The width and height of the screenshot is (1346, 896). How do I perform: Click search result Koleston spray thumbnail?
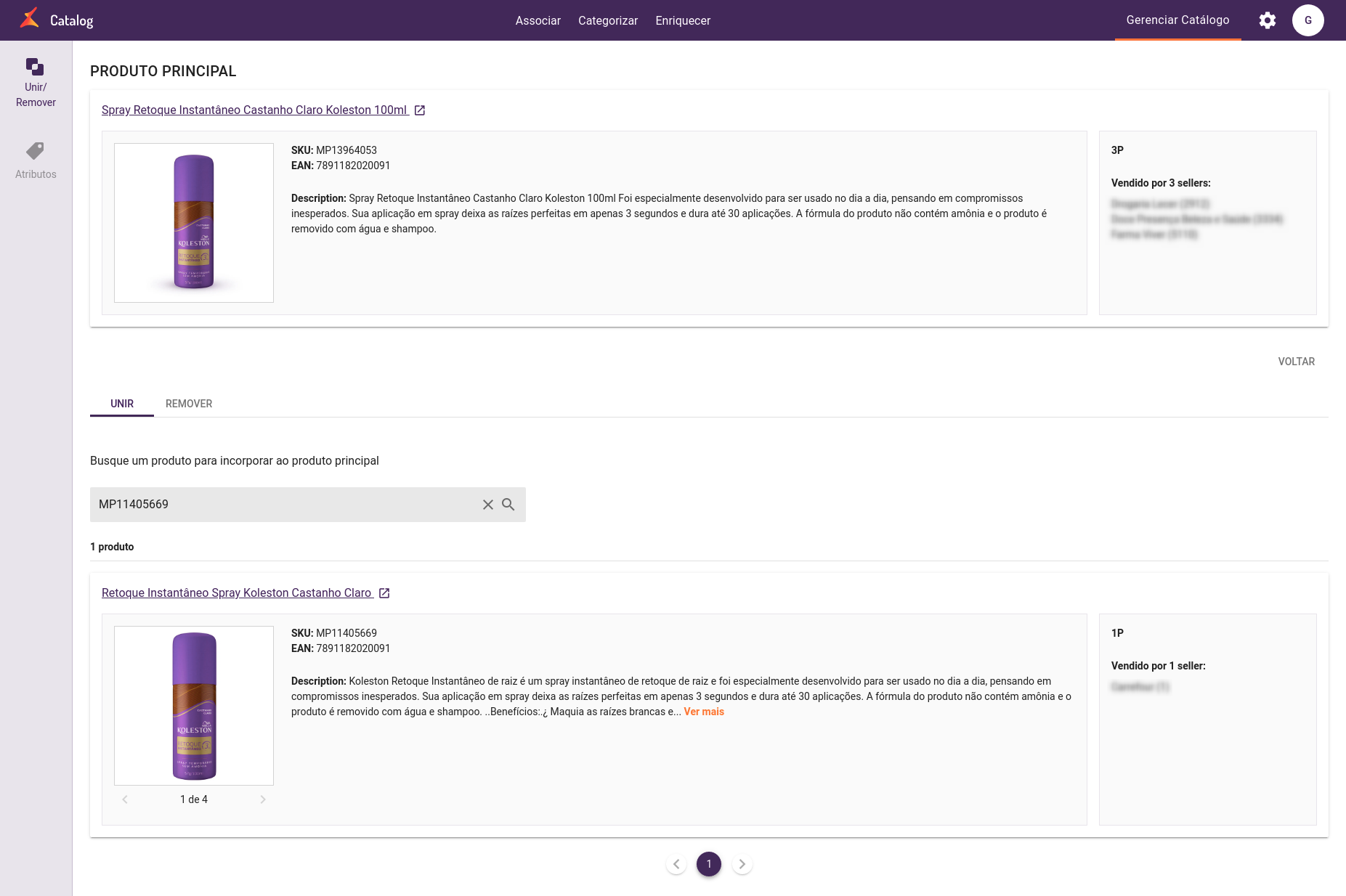194,706
